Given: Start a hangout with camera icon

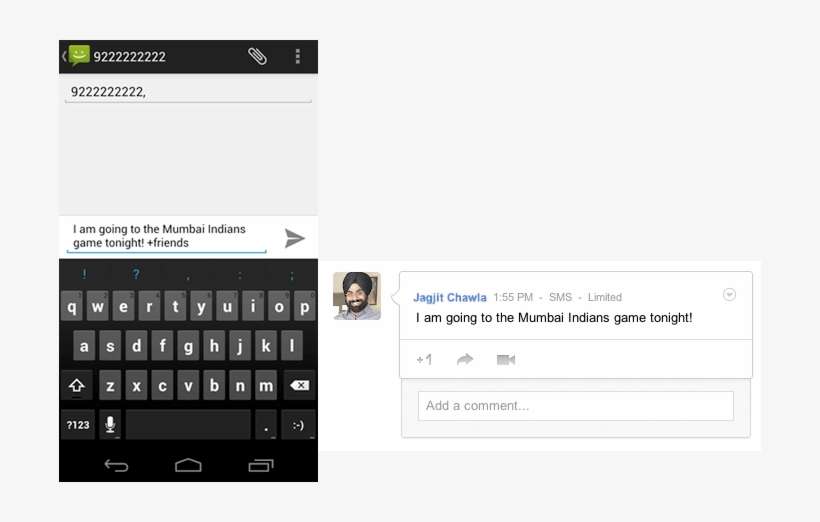Looking at the screenshot, I should pos(506,359).
